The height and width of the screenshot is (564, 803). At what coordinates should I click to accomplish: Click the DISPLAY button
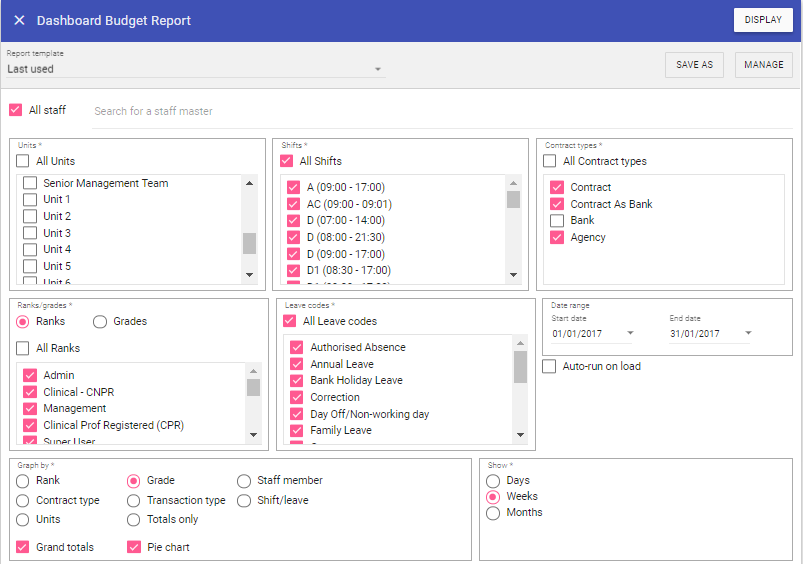(x=763, y=20)
